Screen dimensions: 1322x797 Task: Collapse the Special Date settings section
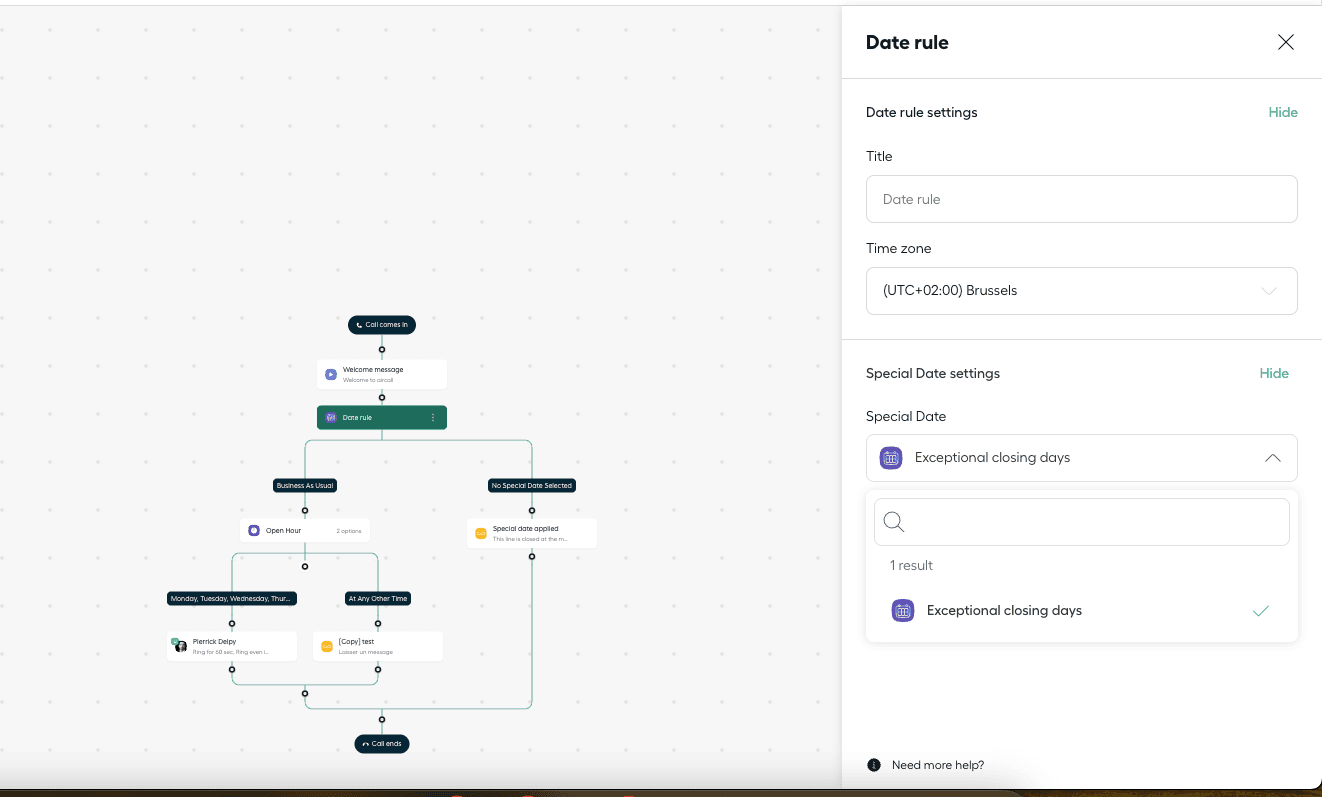(x=1273, y=373)
